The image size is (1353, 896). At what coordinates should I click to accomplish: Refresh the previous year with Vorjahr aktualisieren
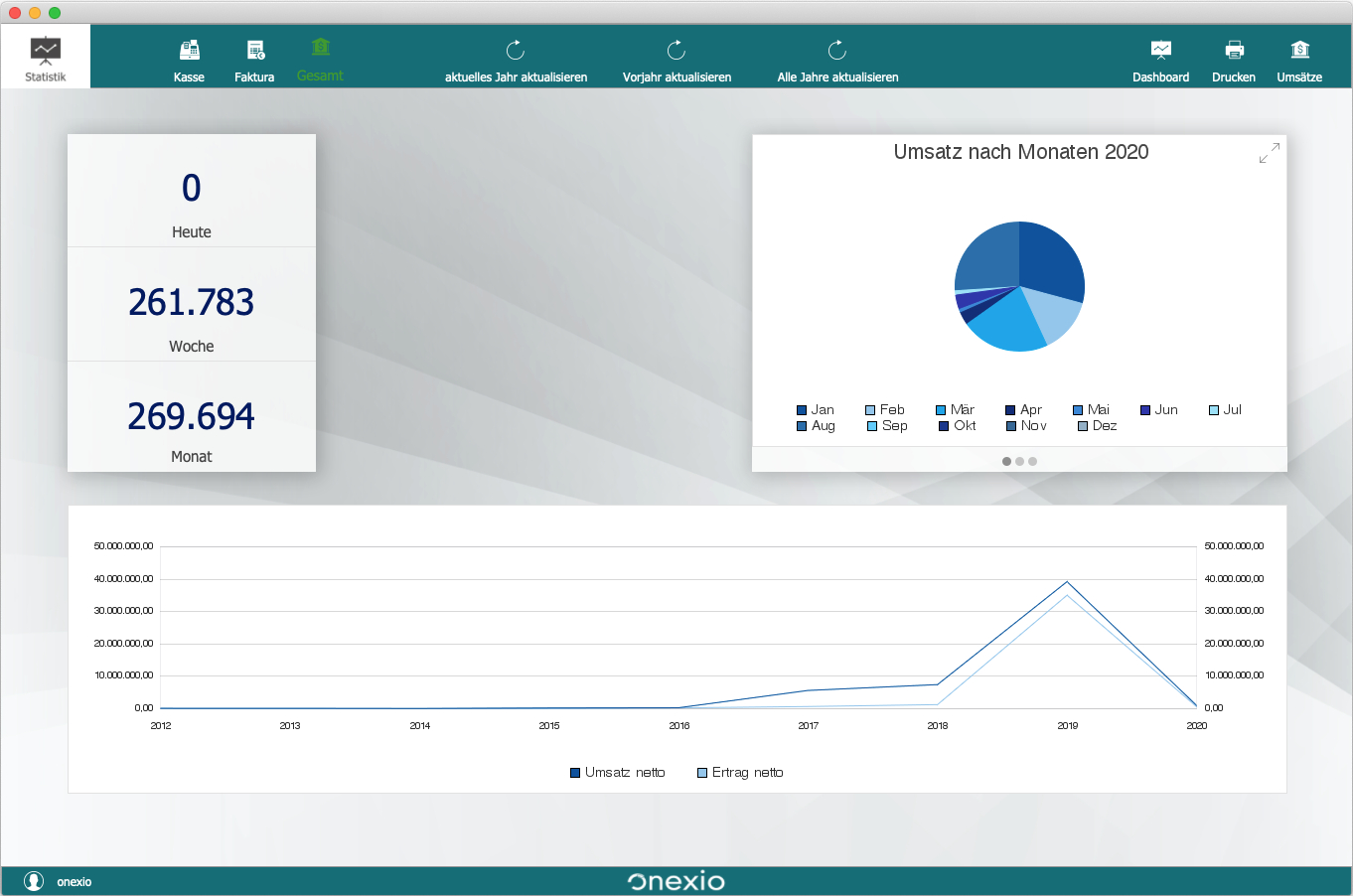(x=676, y=61)
